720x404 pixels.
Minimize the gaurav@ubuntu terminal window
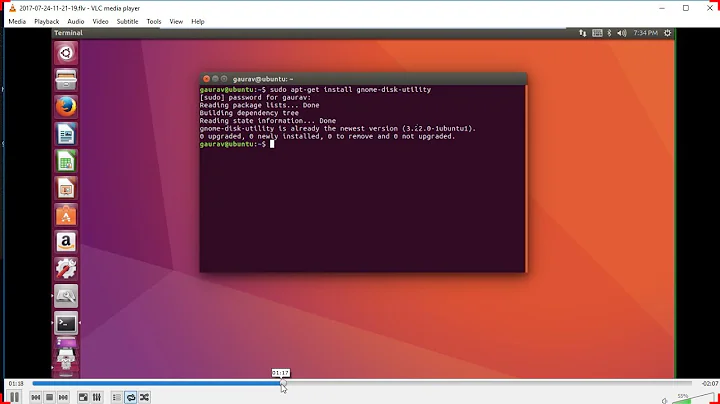tap(215, 79)
